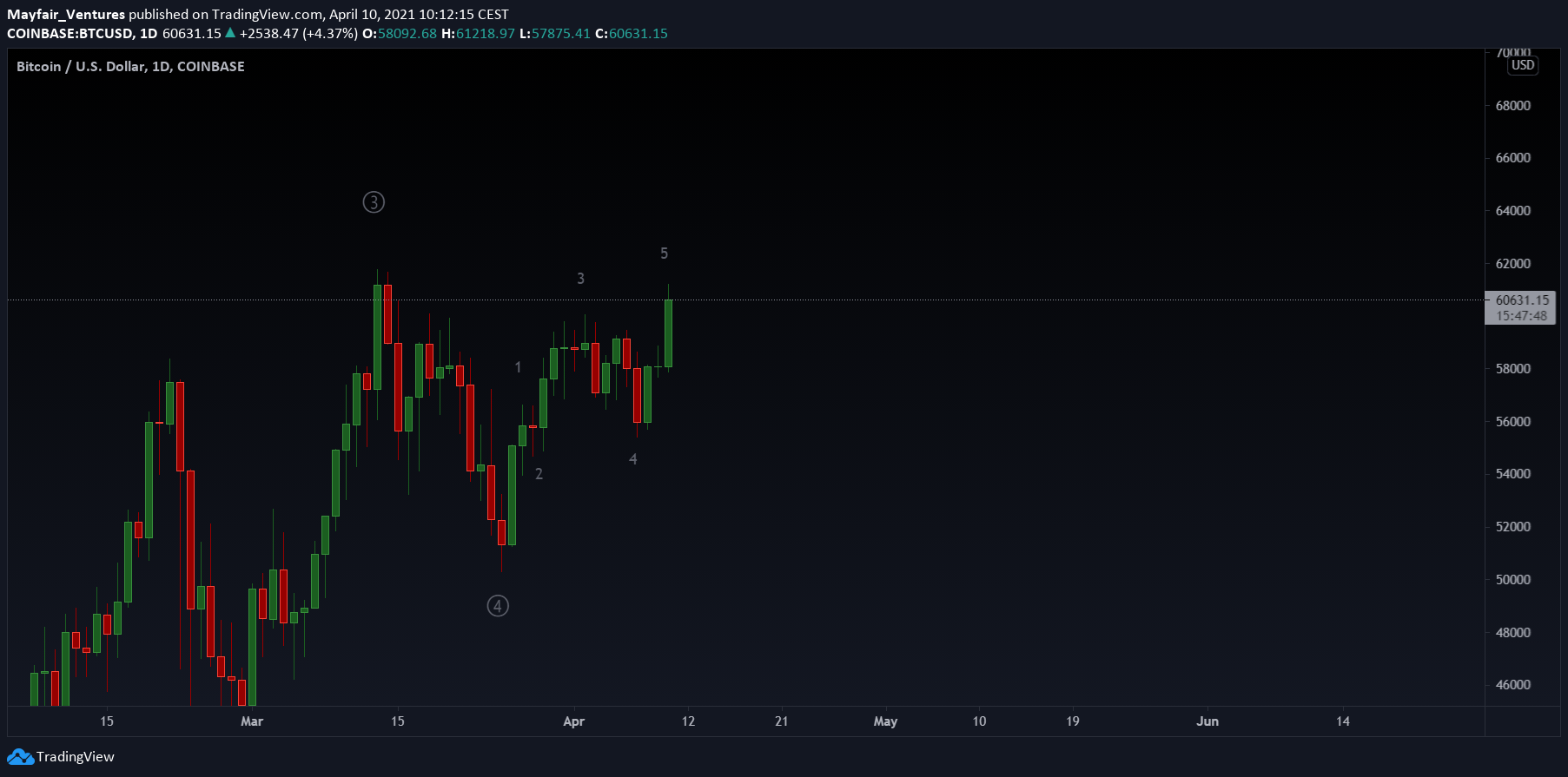Click the Bitcoin / U.S. Dollar chart title
Image resolution: width=1568 pixels, height=777 pixels.
[130, 67]
